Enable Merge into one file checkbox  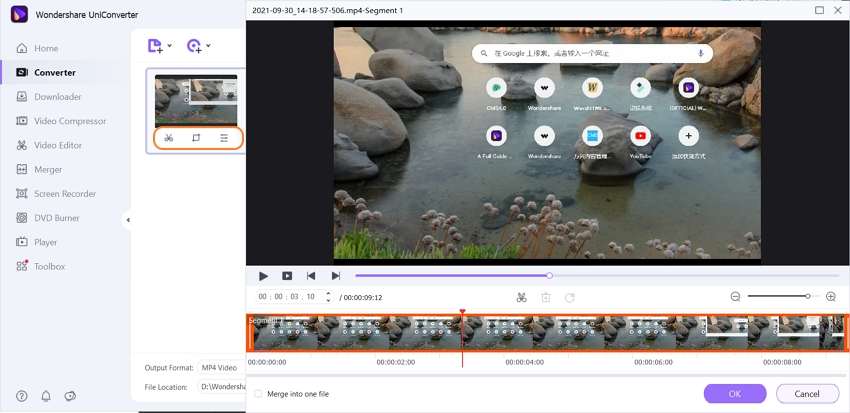258,394
